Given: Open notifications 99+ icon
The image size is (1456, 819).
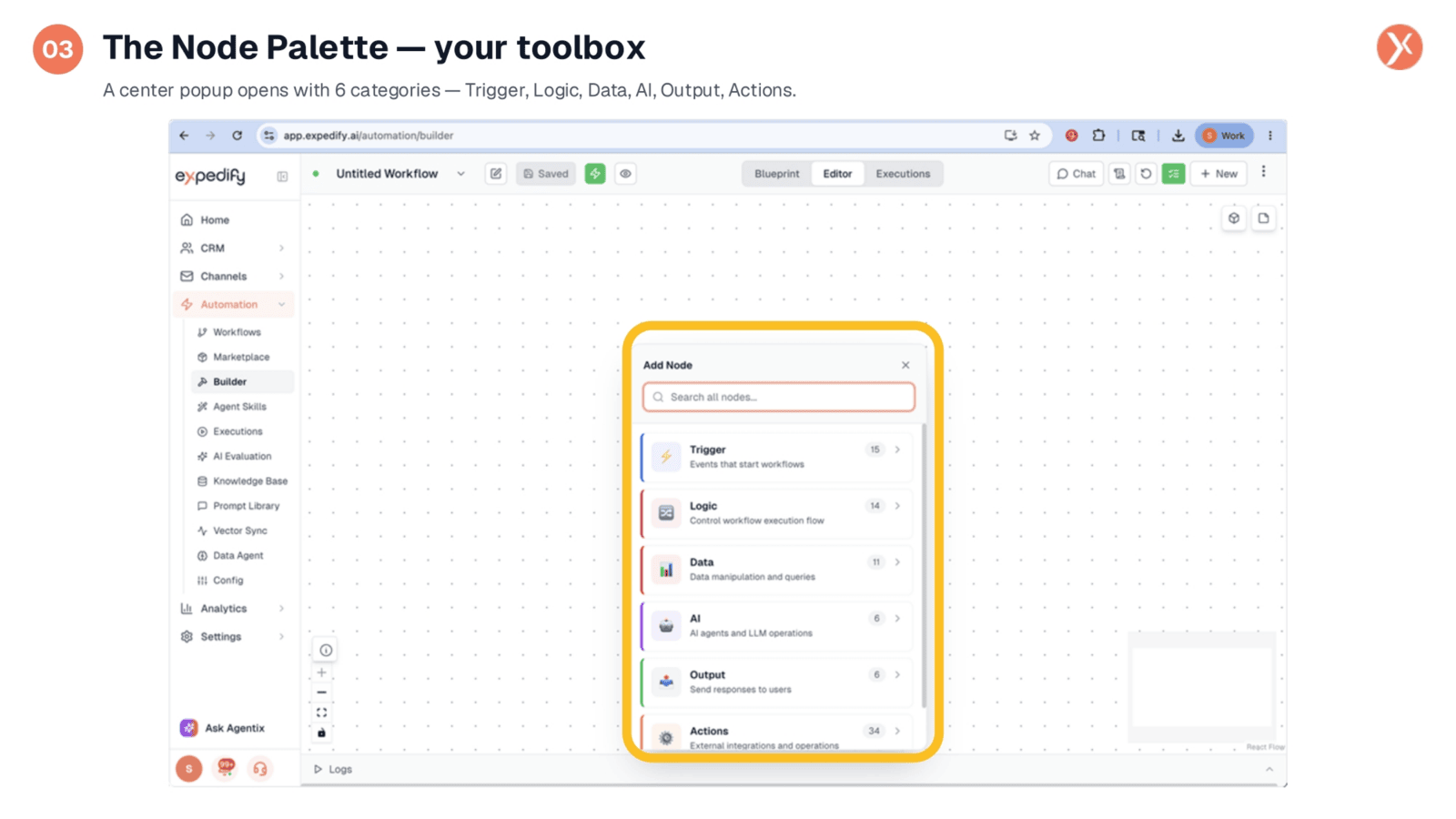Looking at the screenshot, I should pyautogui.click(x=225, y=769).
